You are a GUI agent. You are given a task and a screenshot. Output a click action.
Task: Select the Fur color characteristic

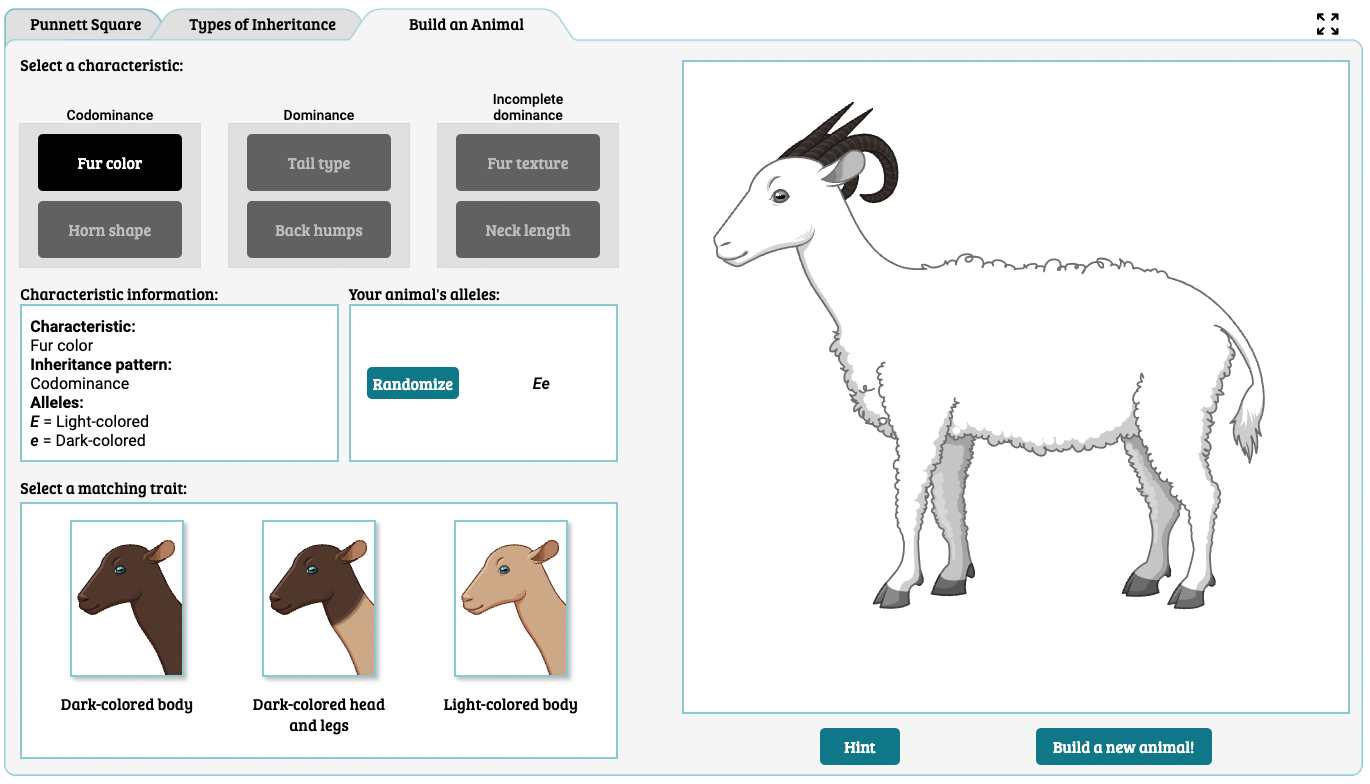click(110, 163)
